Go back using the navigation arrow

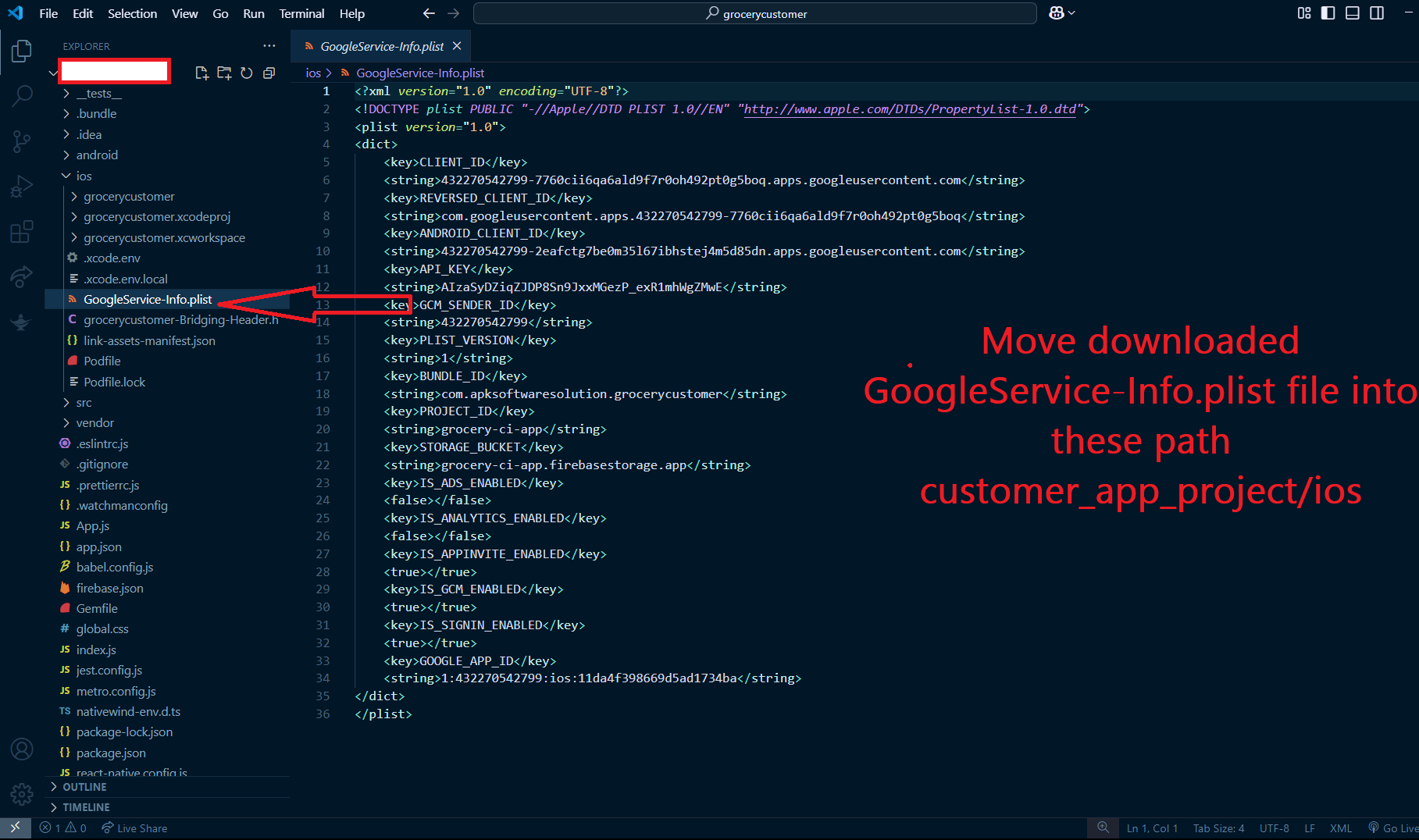pos(429,13)
